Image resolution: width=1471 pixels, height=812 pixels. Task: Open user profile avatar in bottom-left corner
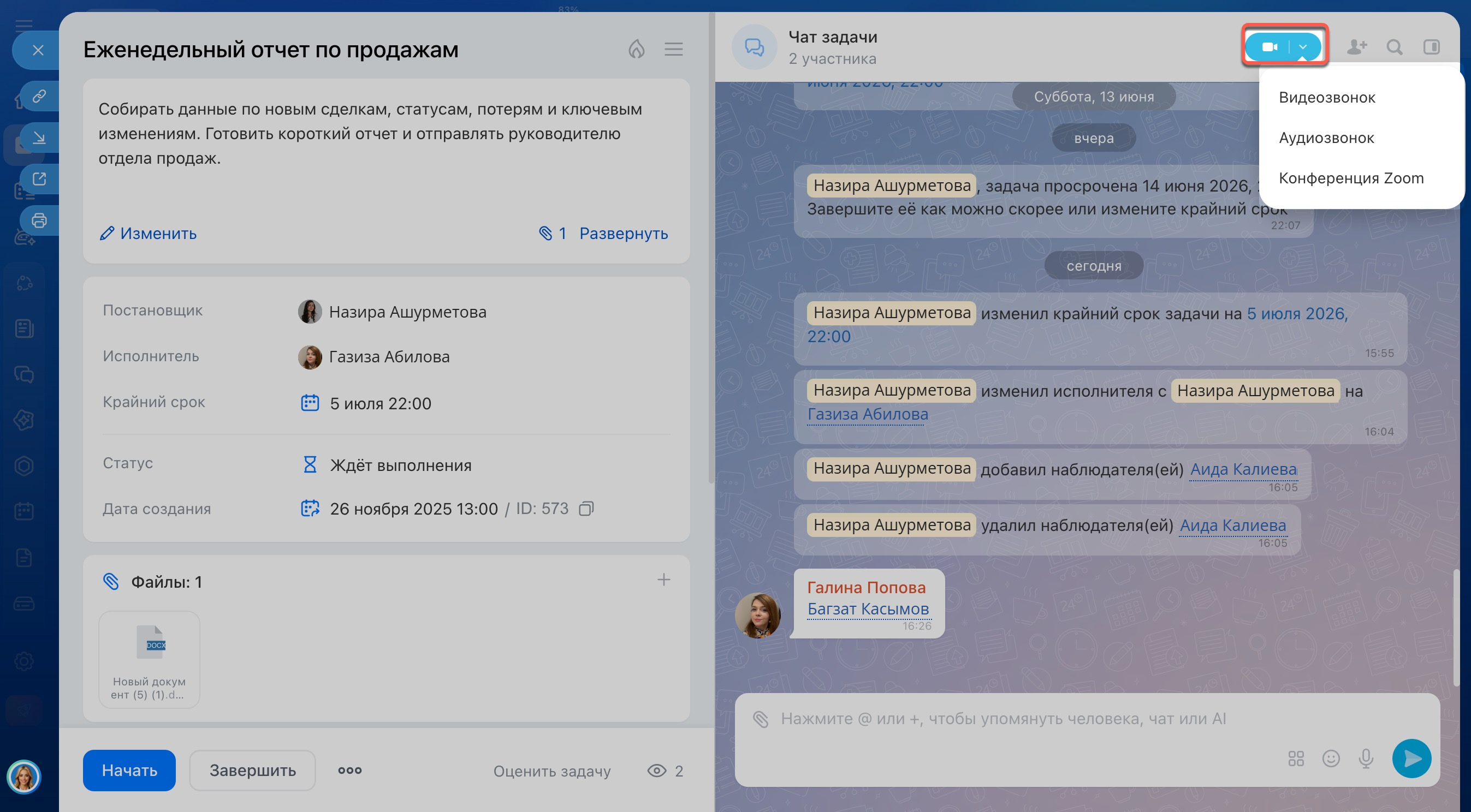(23, 776)
